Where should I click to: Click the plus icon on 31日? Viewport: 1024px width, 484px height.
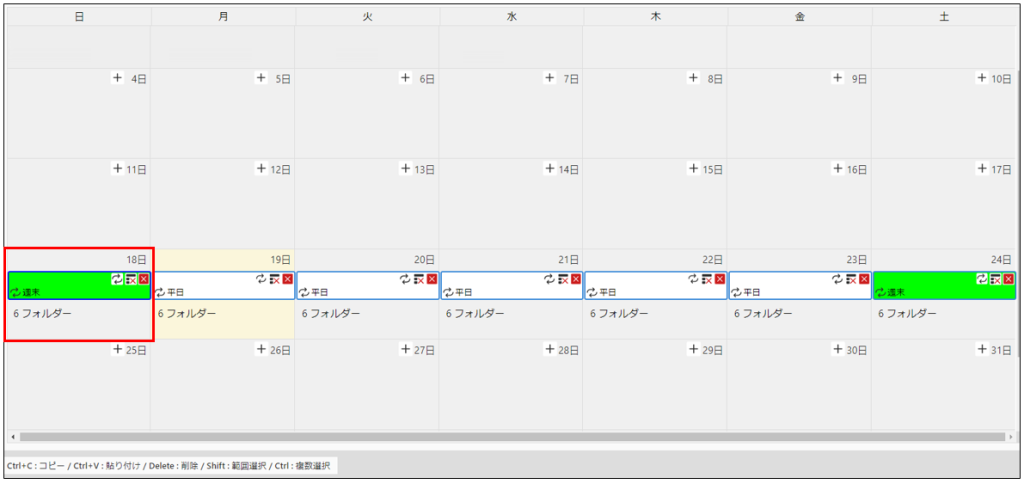coord(982,349)
